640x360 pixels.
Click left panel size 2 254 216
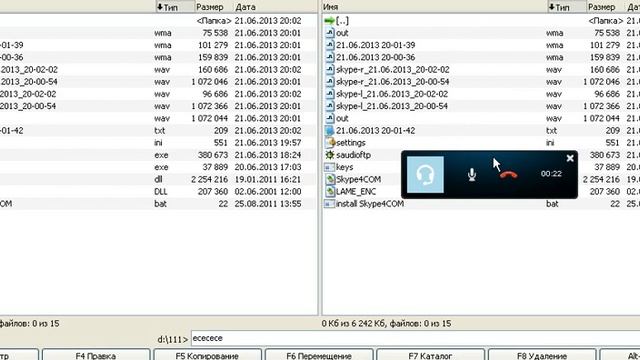(x=209, y=180)
